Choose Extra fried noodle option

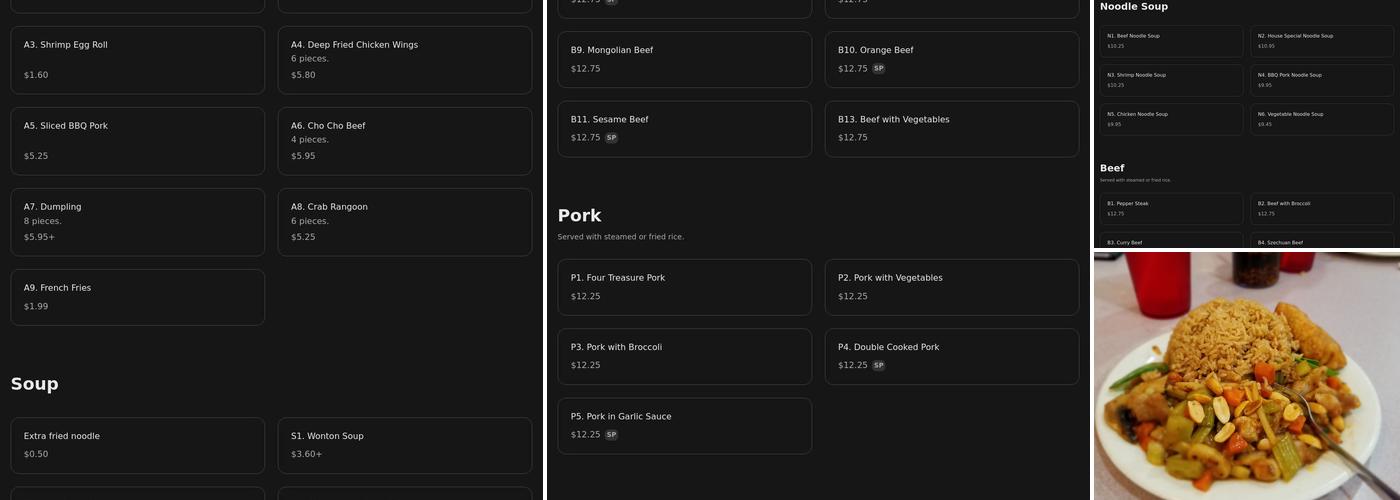click(x=137, y=445)
